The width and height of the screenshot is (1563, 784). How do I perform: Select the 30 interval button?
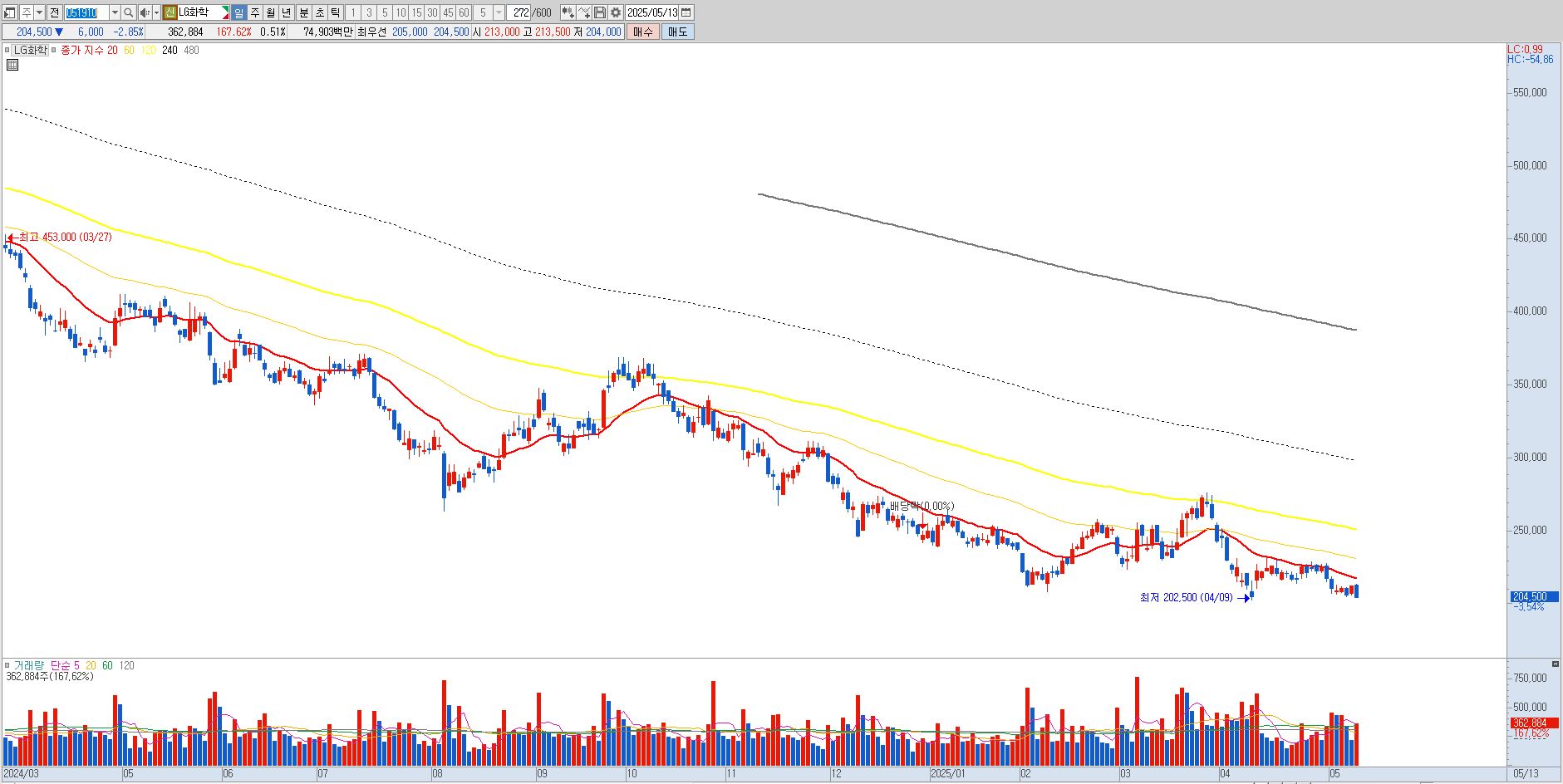[x=432, y=12]
